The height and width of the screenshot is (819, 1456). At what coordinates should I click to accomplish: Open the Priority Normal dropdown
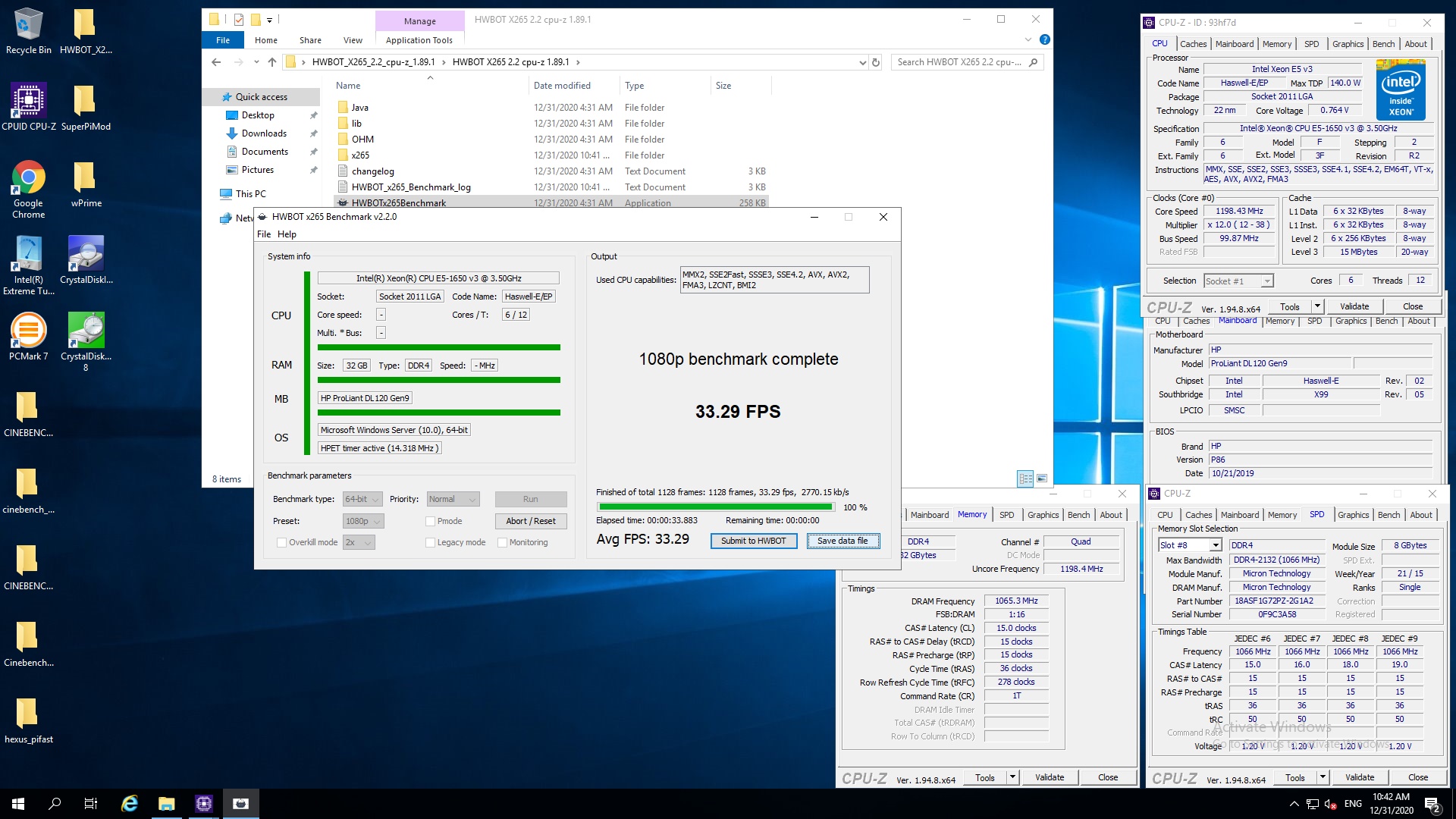pyautogui.click(x=453, y=499)
